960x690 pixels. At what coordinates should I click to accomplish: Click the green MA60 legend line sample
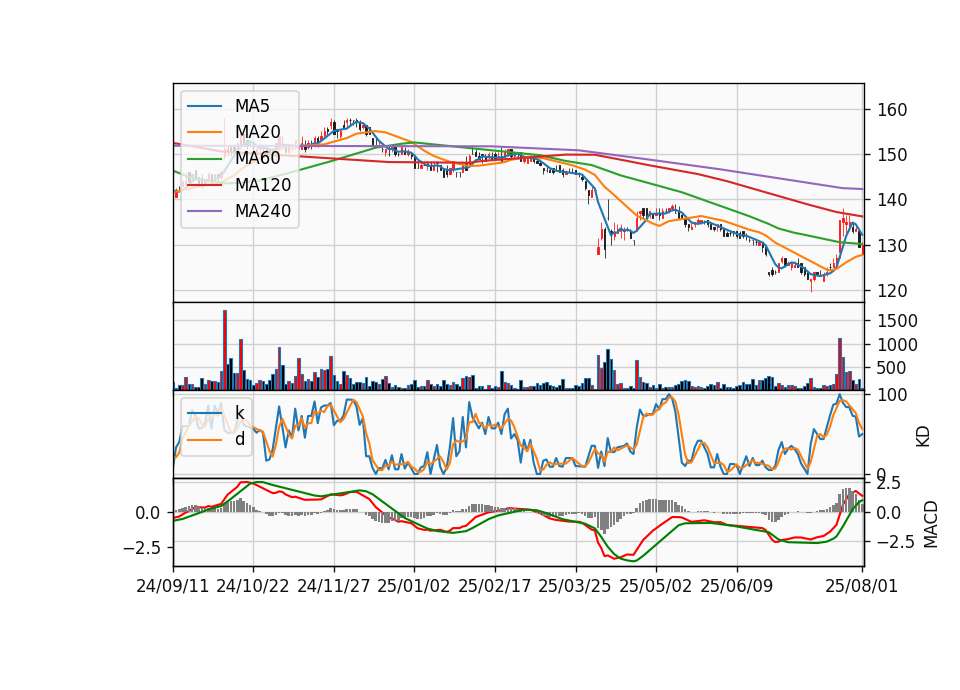click(x=204, y=159)
